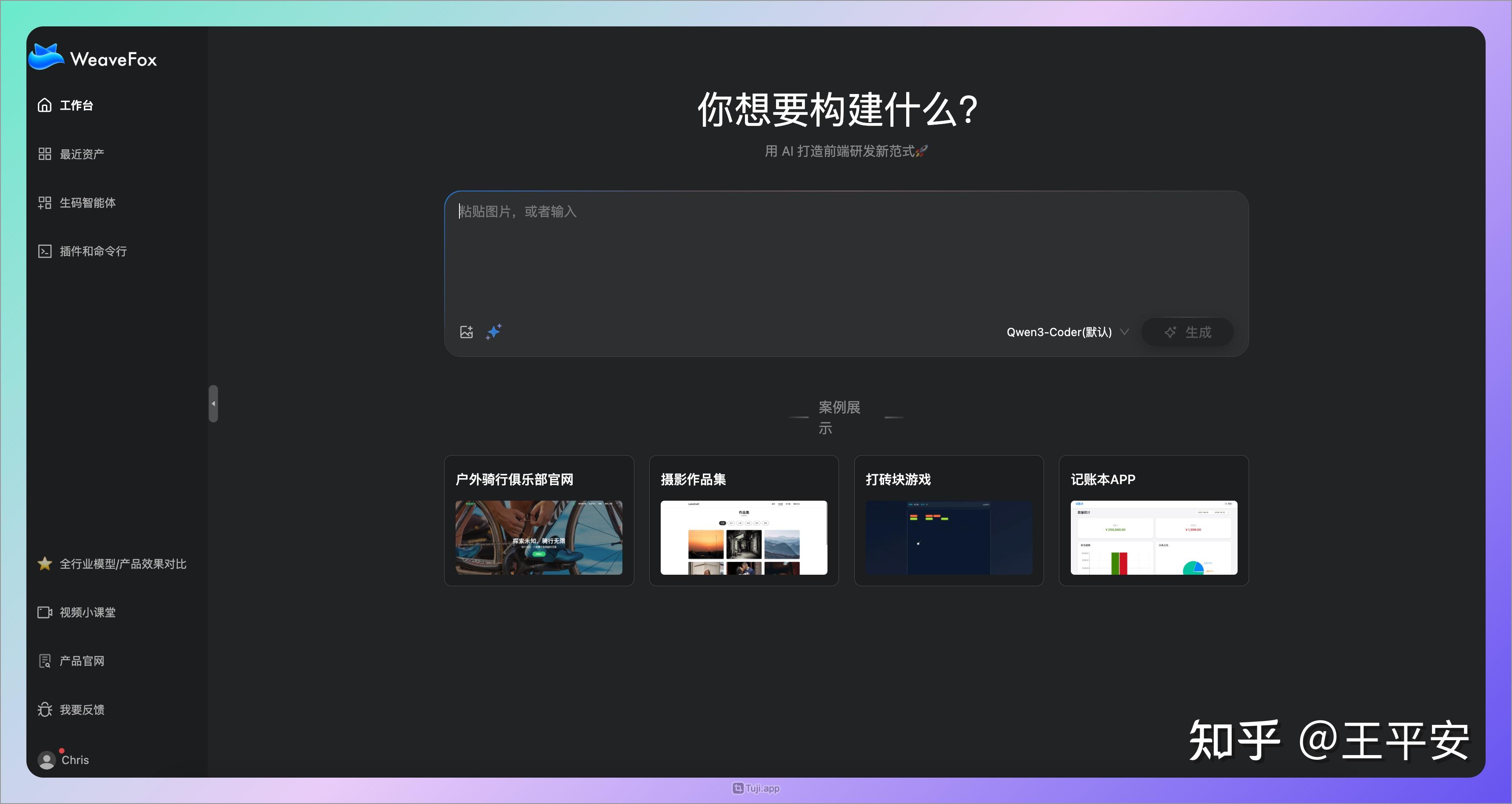Click the sparkle prompt-enhance icon
Screen dimensions: 1512x804
[x=494, y=331]
